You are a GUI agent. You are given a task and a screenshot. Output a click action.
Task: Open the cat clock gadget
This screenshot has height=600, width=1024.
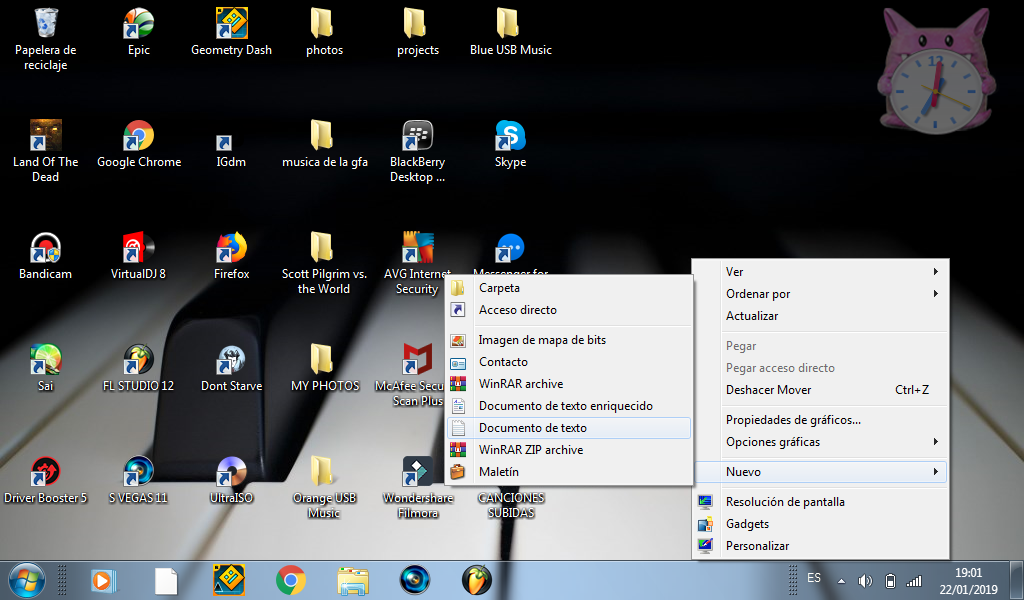(x=936, y=72)
